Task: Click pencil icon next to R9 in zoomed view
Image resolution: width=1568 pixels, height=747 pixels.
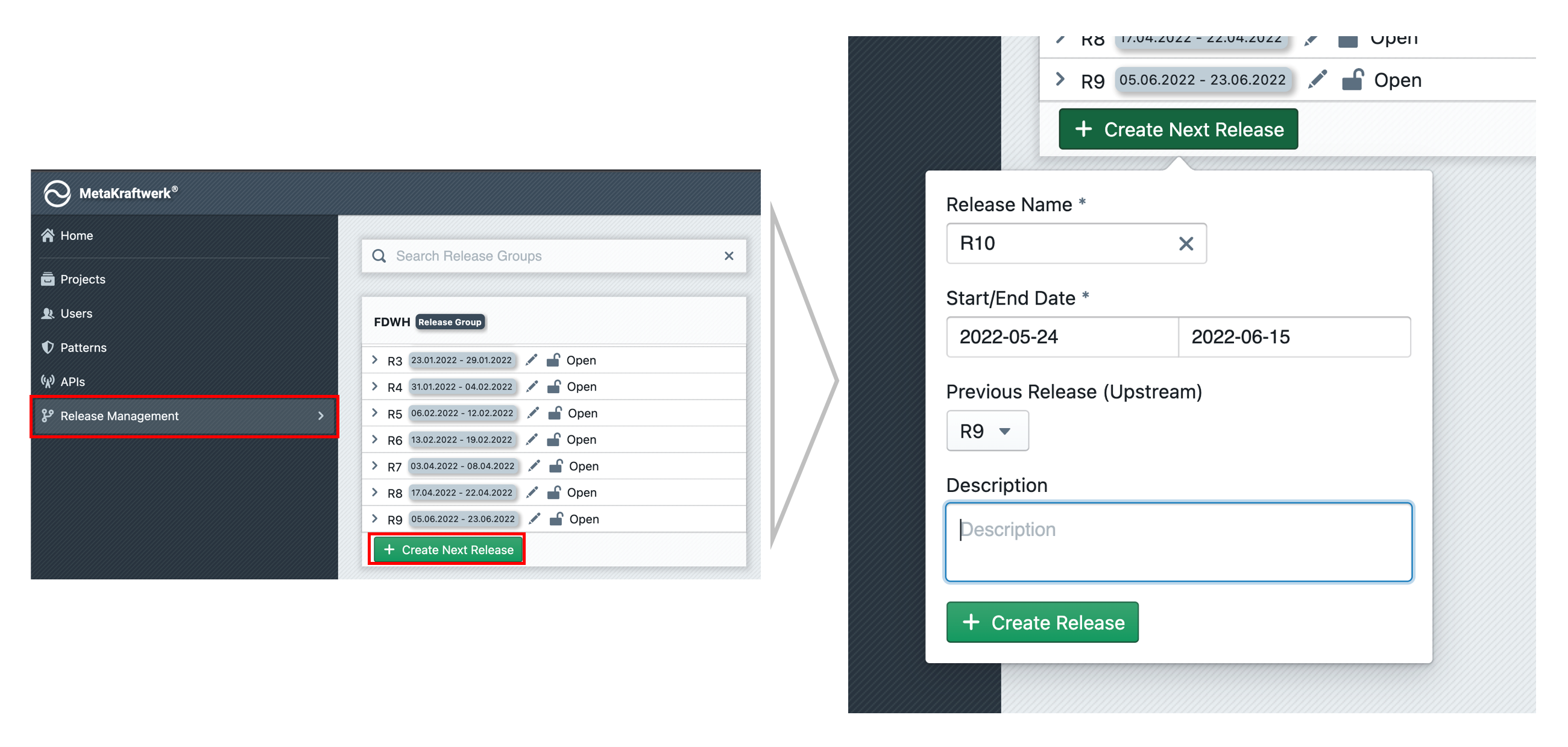Action: (1317, 79)
